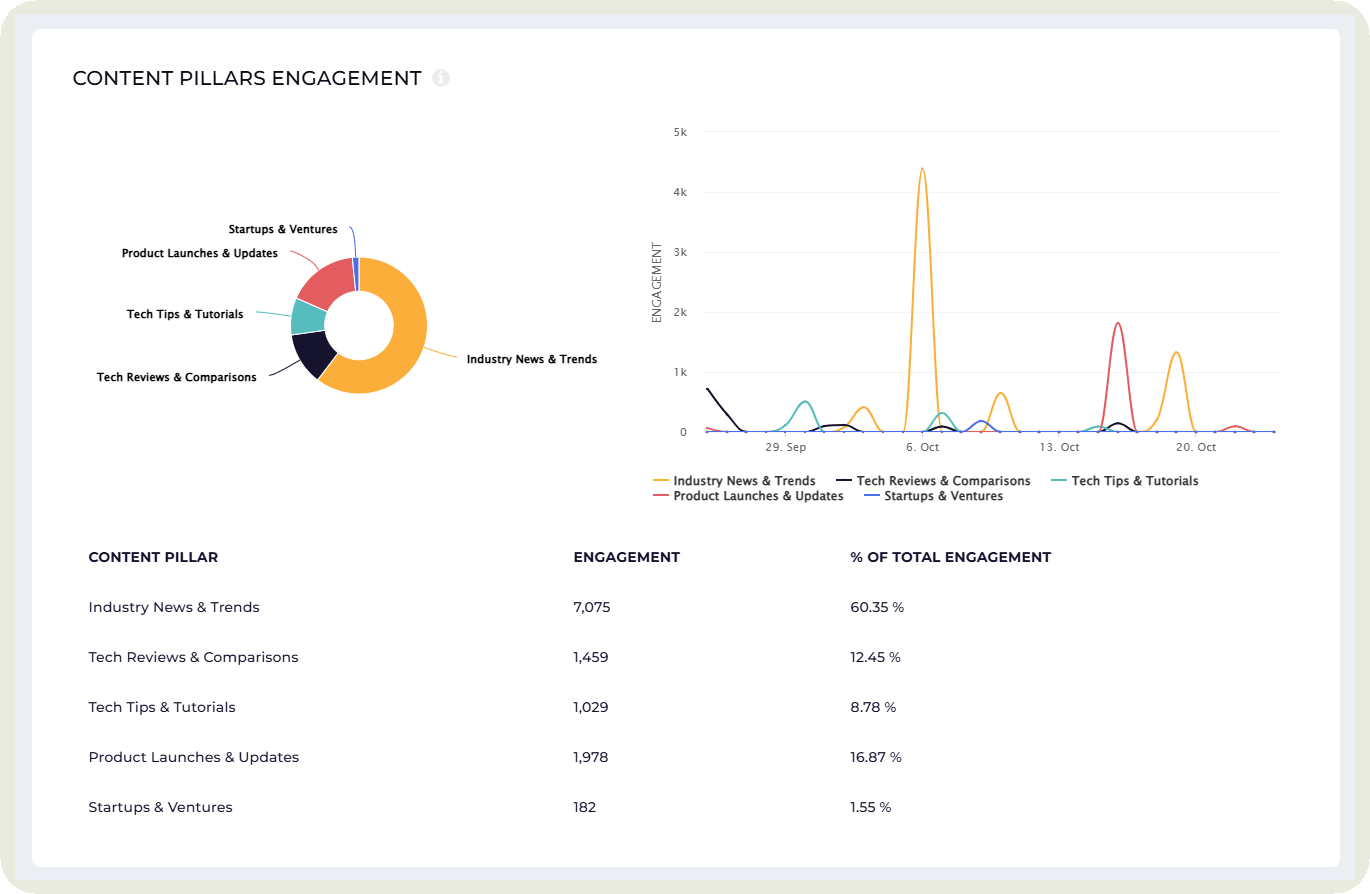
Task: Click the Engagement axis label on the chart
Action: (x=656, y=280)
